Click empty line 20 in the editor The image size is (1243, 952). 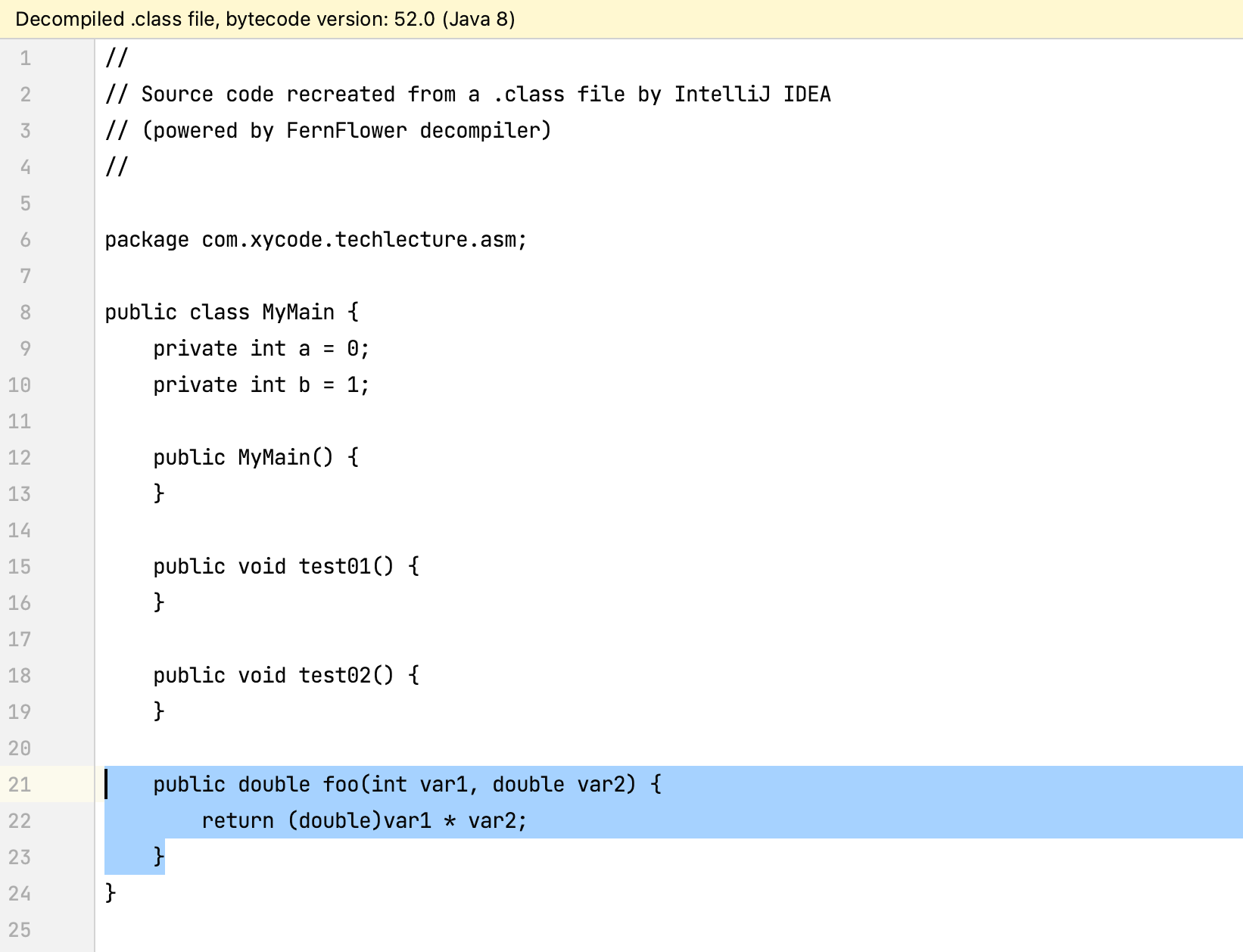[x=454, y=748]
